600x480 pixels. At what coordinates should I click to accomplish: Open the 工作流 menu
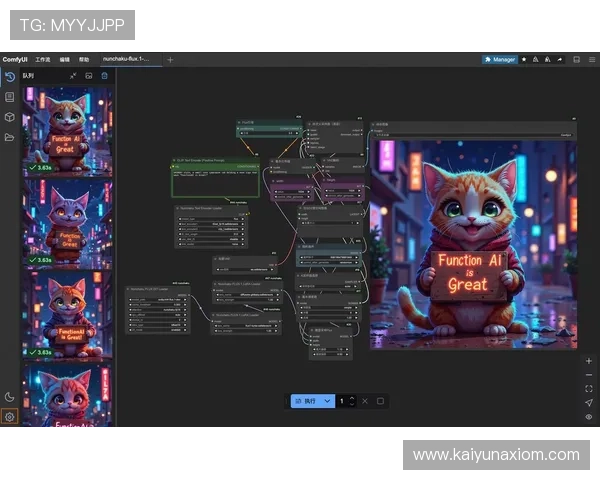[43, 59]
